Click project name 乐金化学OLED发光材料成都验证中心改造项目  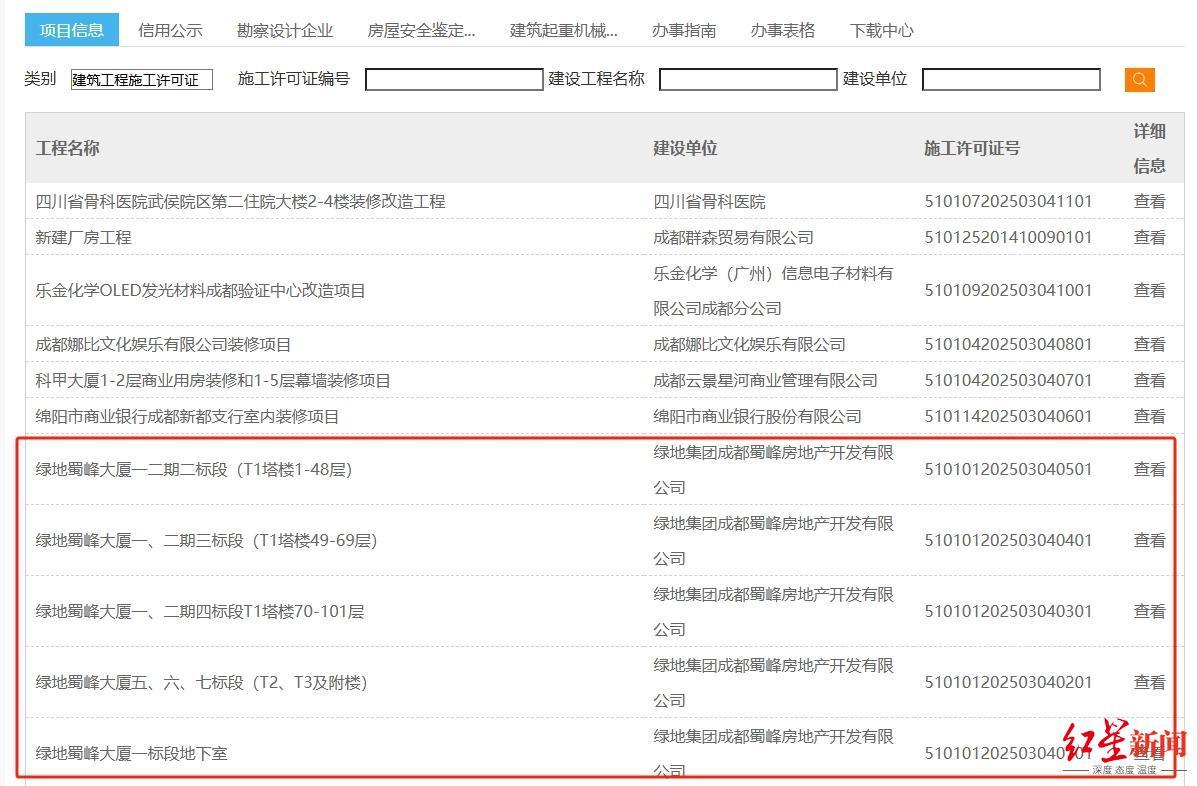click(x=200, y=291)
